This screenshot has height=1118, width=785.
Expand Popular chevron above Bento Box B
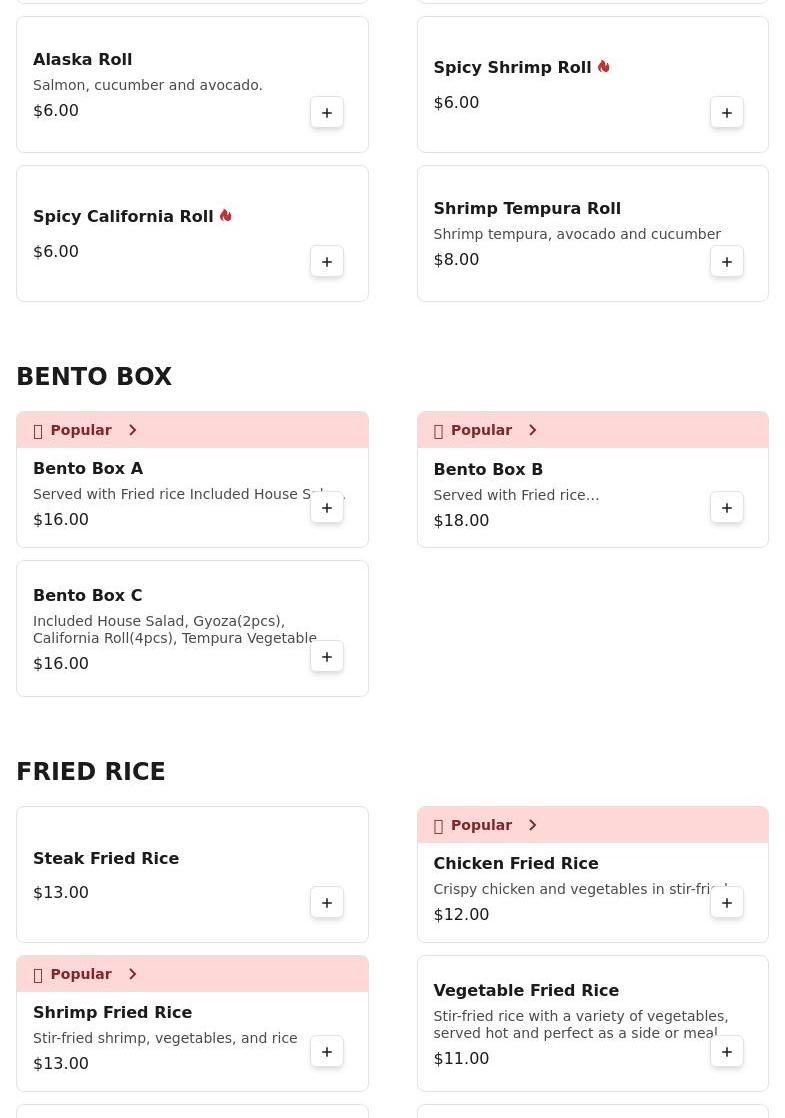[532, 430]
